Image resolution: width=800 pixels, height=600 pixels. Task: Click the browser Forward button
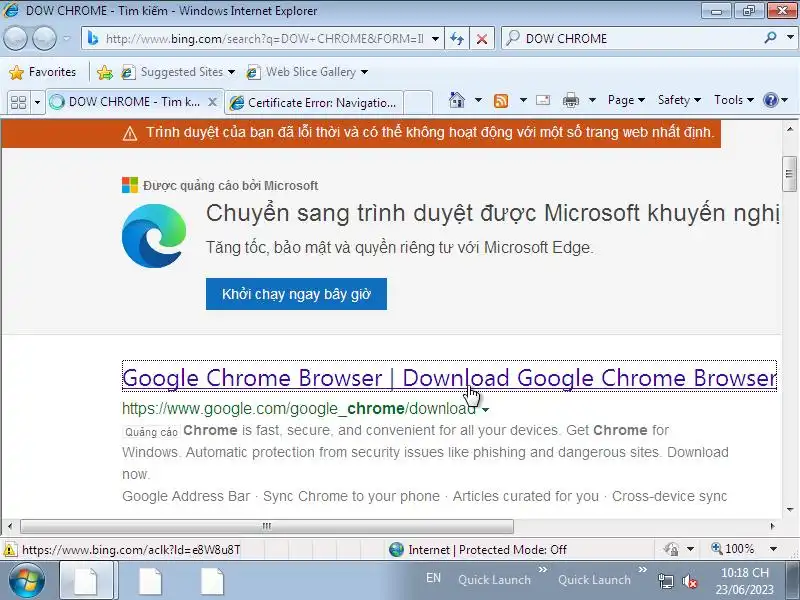coord(44,38)
